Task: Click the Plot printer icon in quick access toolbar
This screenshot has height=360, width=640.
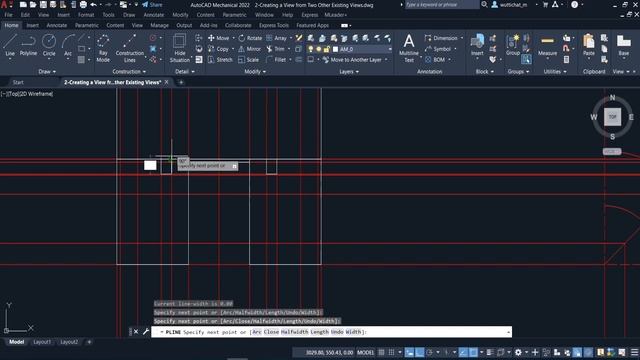Action: 83,4
